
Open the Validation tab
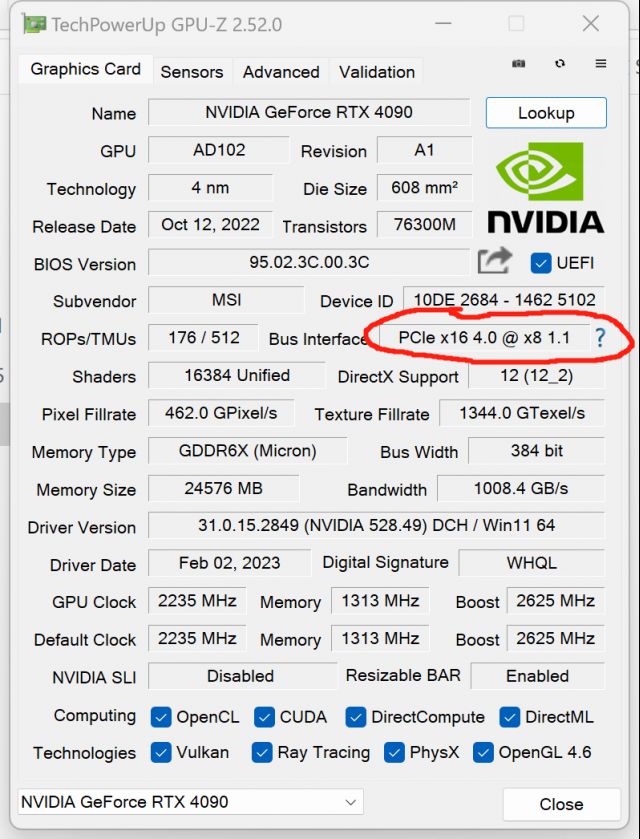click(376, 71)
